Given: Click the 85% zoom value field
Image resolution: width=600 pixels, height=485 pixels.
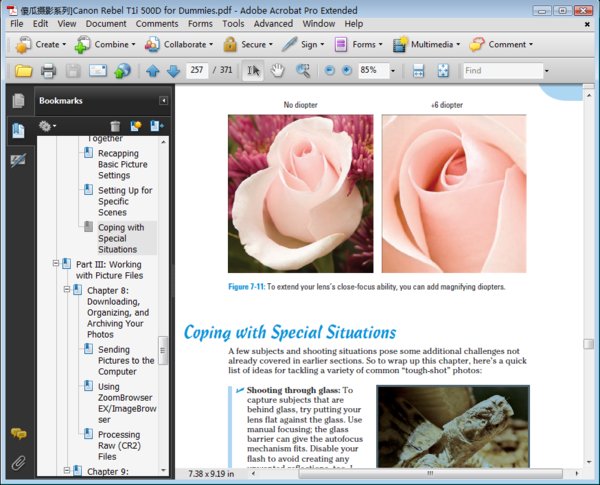Looking at the screenshot, I should pyautogui.click(x=373, y=70).
